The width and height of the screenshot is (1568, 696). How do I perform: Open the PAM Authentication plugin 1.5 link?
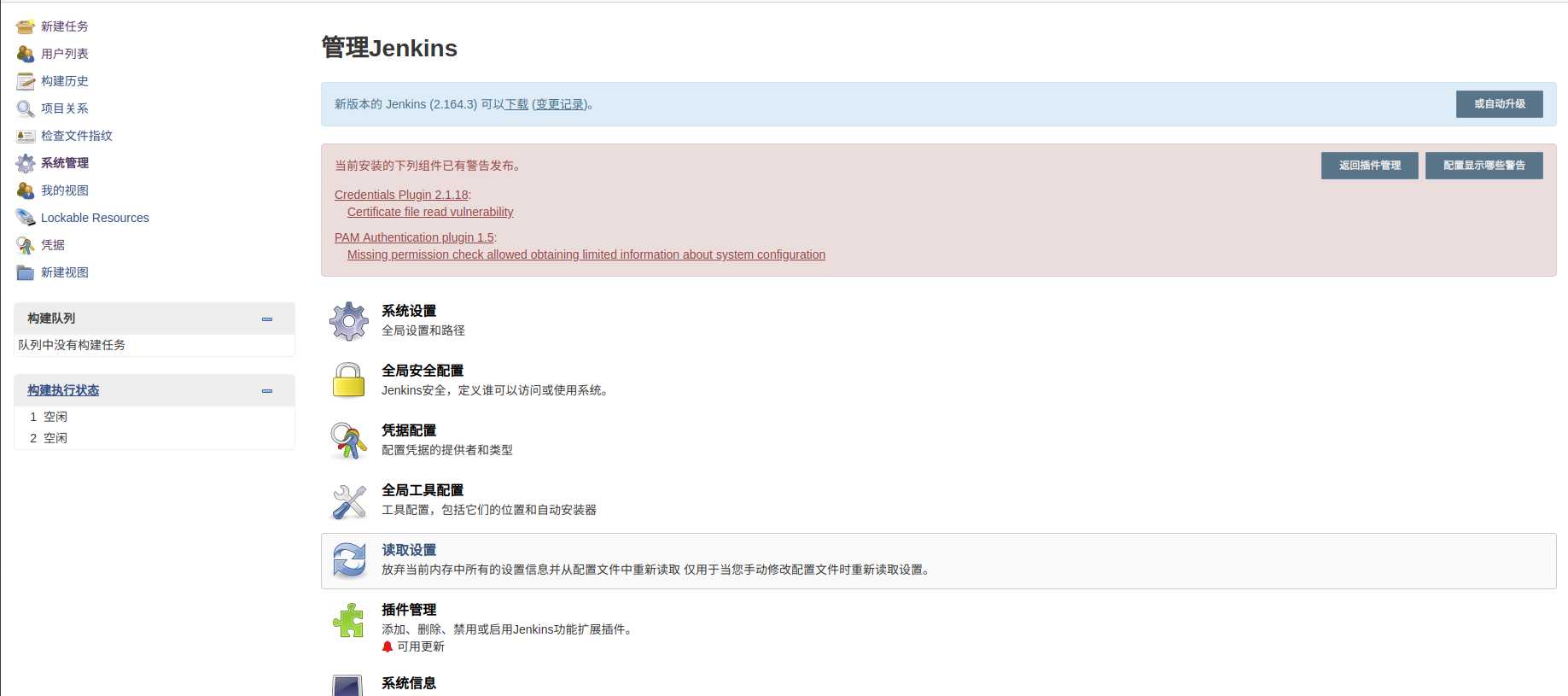[414, 237]
